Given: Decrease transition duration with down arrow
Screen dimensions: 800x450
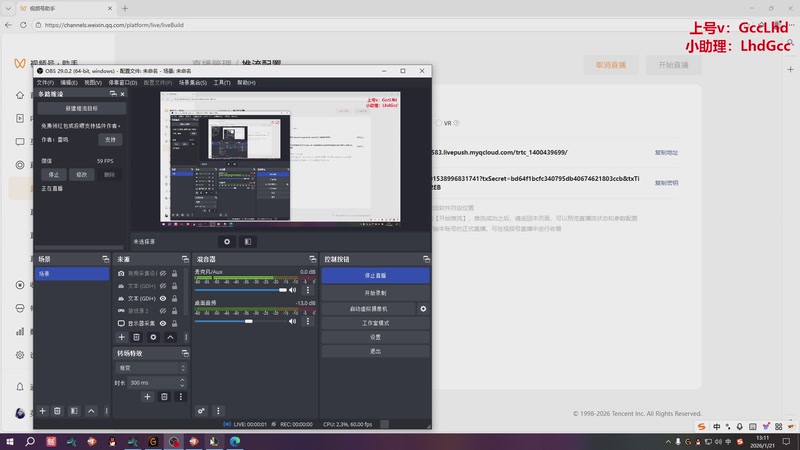Looking at the screenshot, I should click(x=182, y=385).
